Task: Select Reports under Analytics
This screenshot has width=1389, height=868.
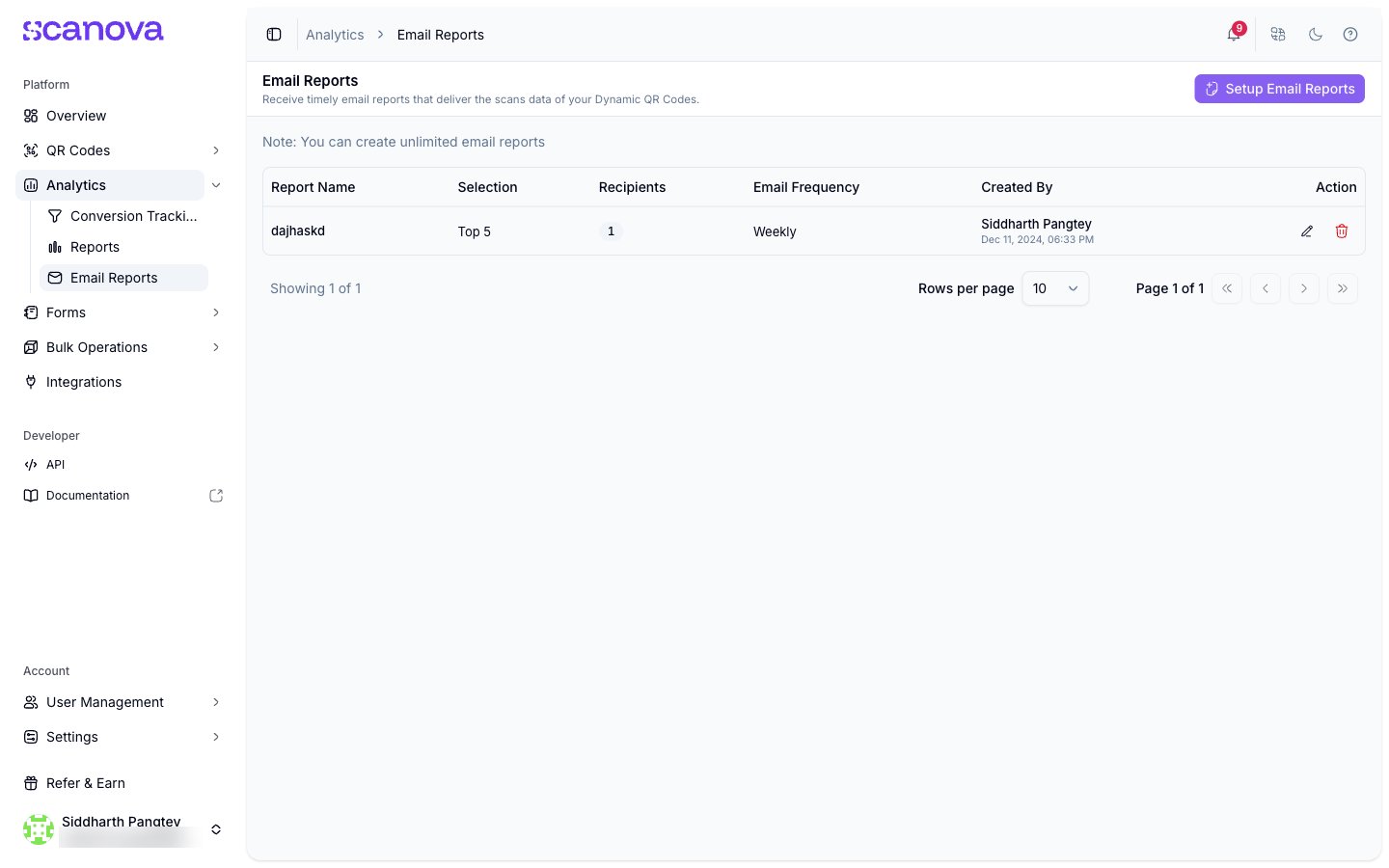Action: [123, 247]
